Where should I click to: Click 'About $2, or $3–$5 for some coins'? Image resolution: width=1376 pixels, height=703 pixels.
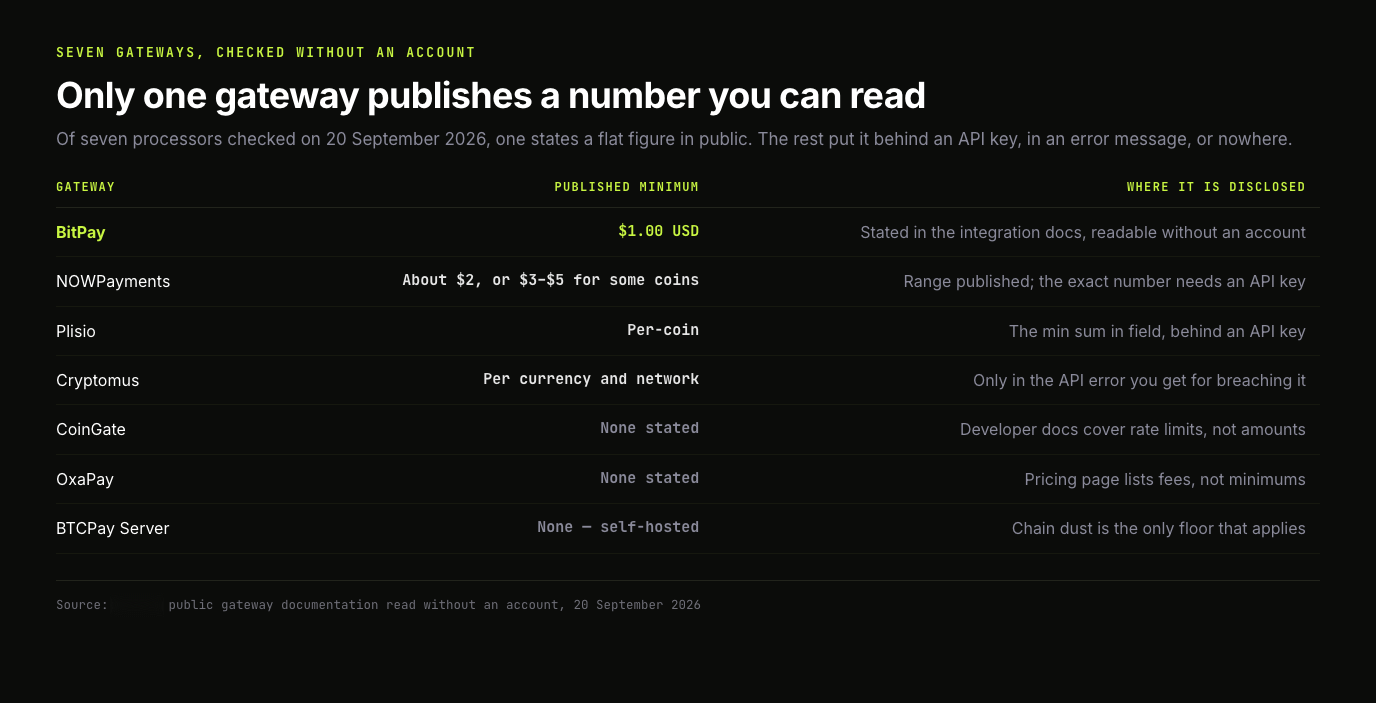point(551,280)
